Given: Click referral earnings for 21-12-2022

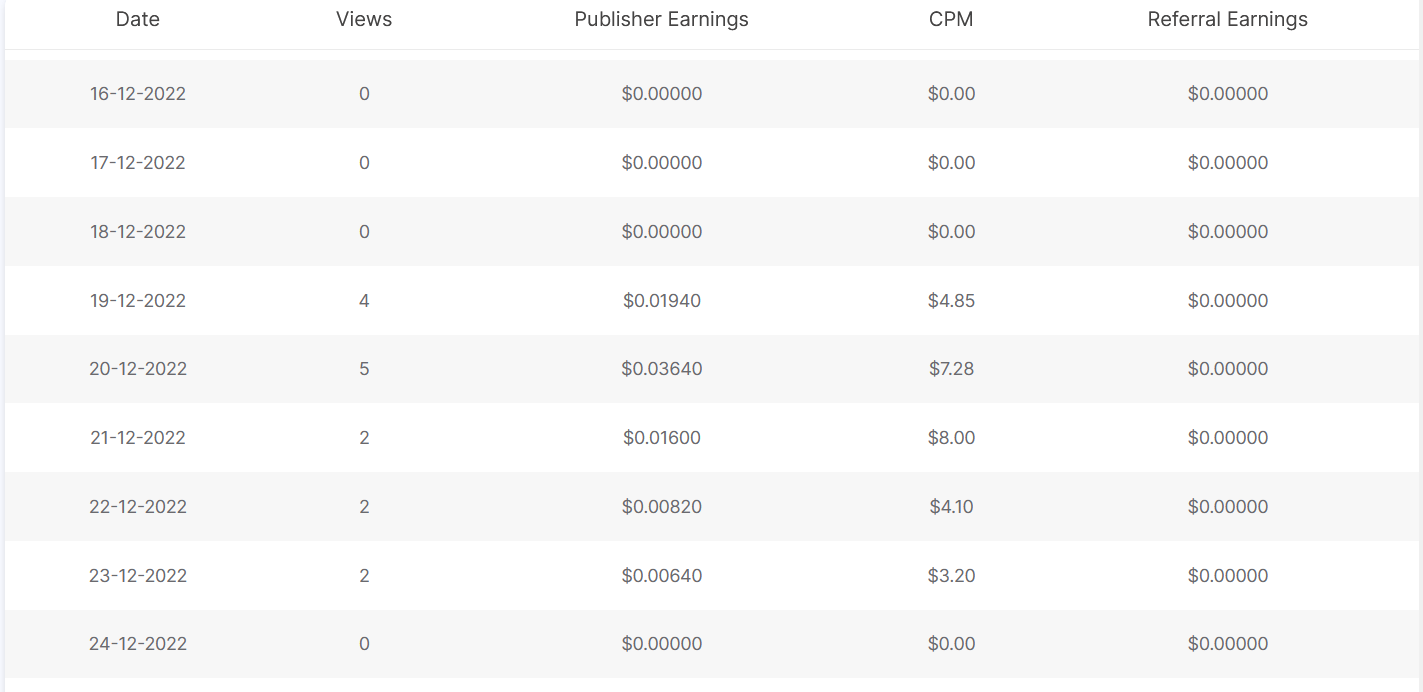Looking at the screenshot, I should (x=1228, y=438).
